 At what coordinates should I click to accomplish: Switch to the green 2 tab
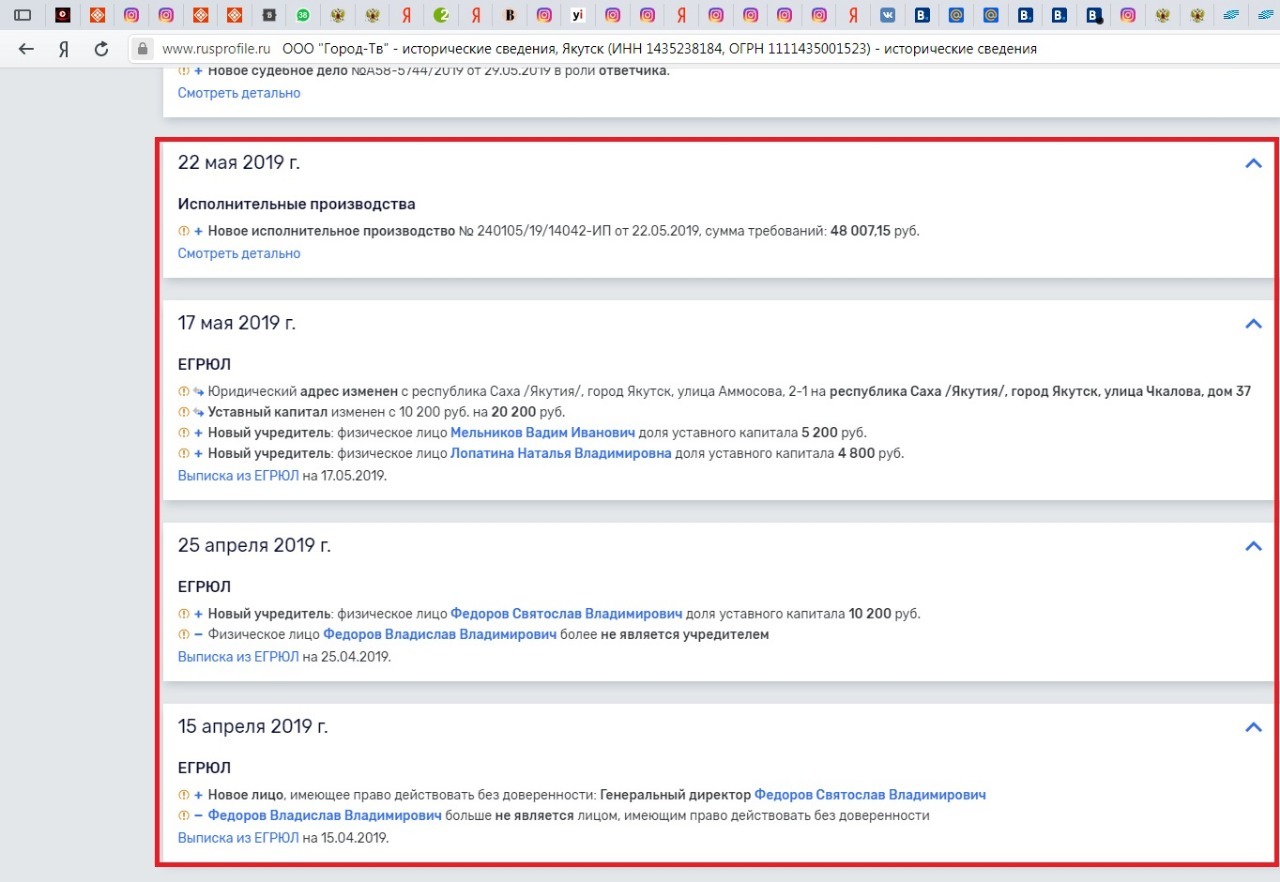pyautogui.click(x=441, y=15)
